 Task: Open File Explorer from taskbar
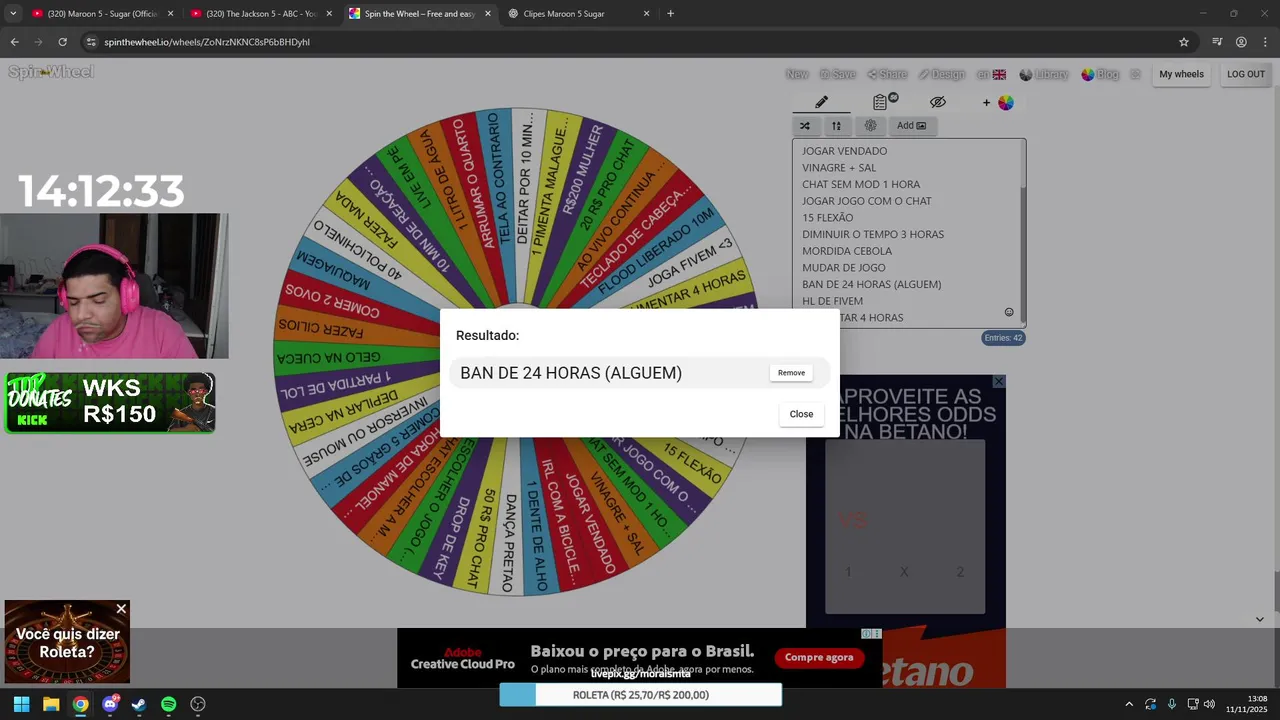coord(51,704)
